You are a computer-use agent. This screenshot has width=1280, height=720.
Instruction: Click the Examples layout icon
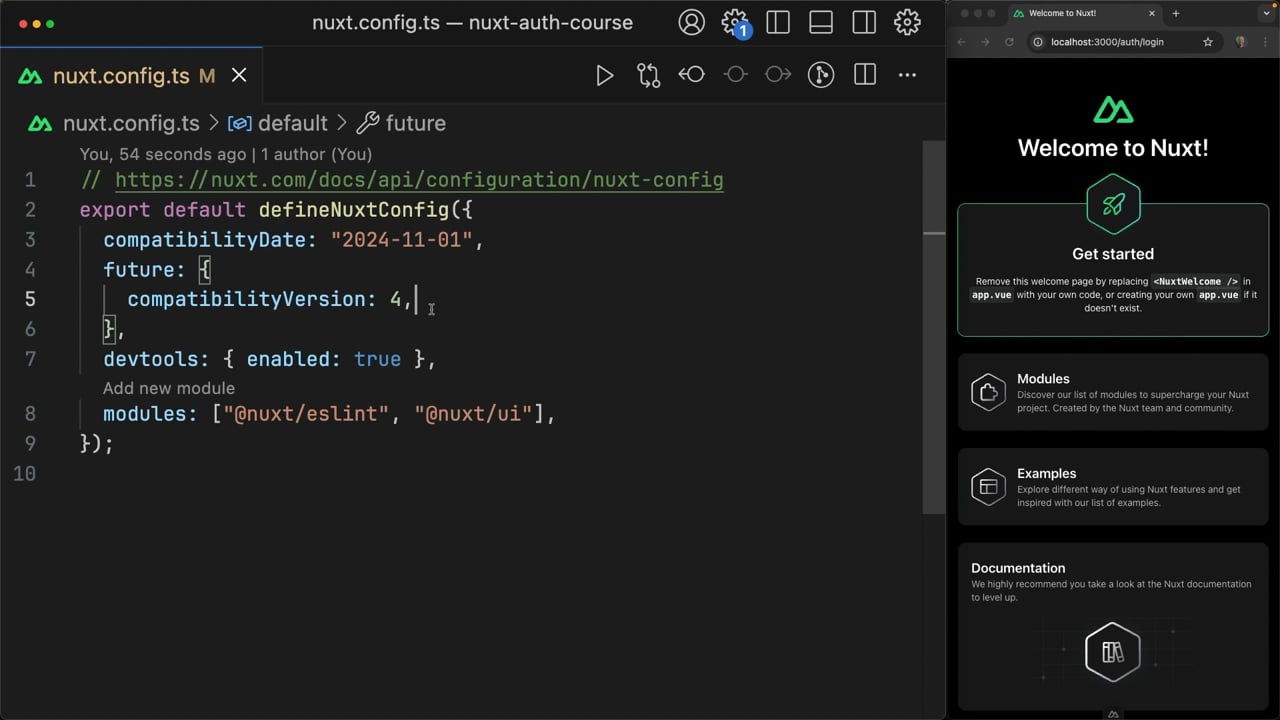click(988, 487)
